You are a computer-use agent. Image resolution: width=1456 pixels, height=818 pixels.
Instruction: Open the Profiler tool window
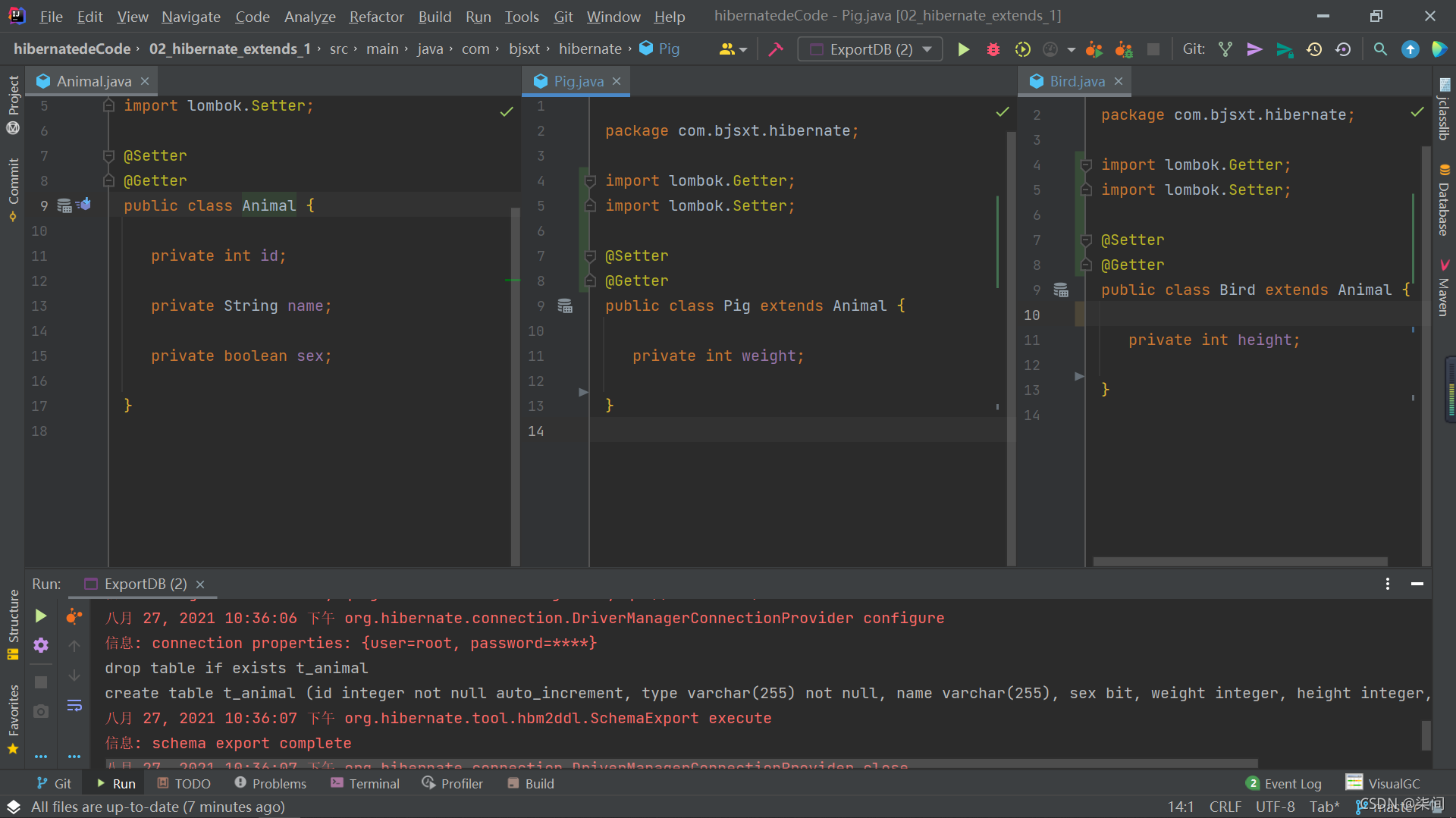click(x=453, y=783)
